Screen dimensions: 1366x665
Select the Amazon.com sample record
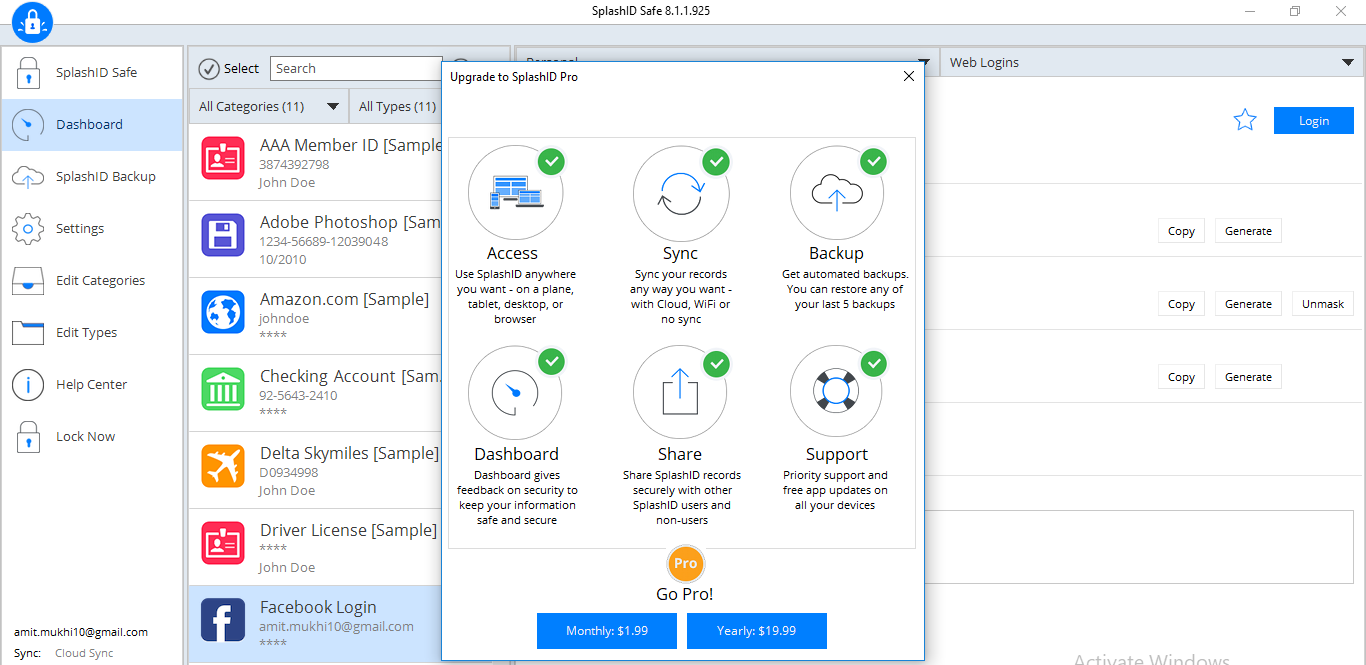pyautogui.click(x=315, y=316)
